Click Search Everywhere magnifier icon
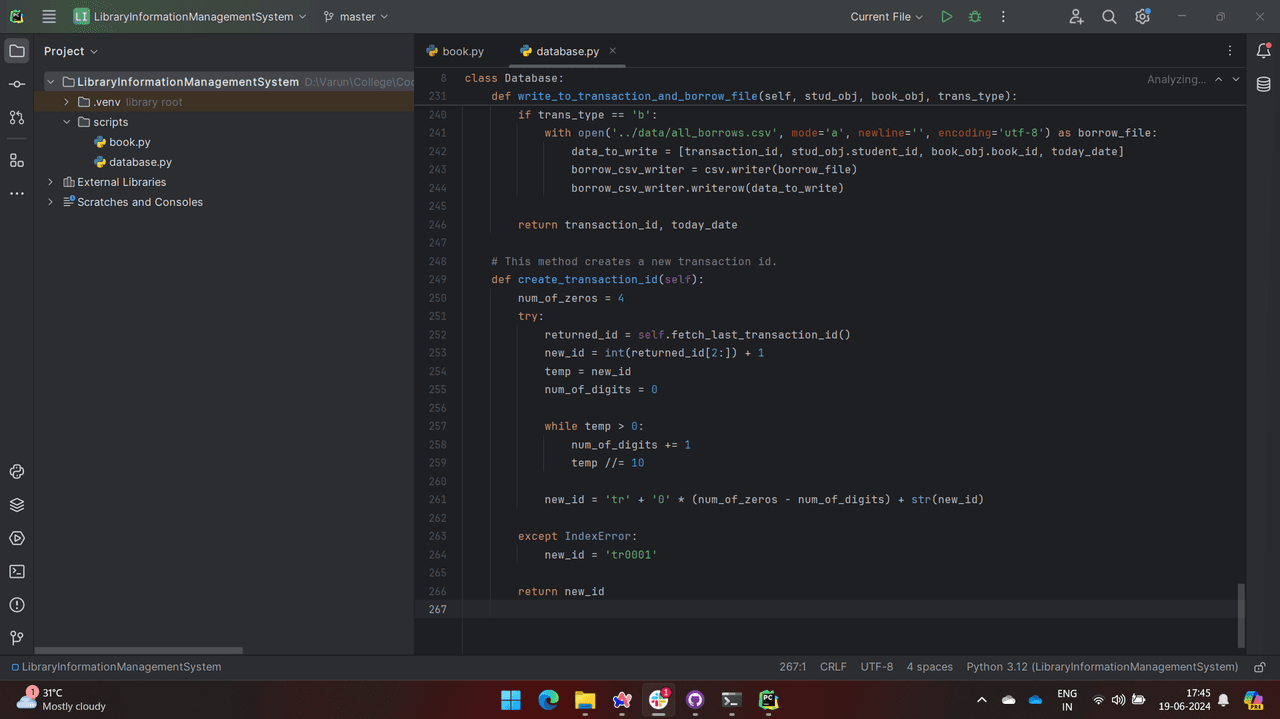This screenshot has width=1280, height=719. 1109,17
